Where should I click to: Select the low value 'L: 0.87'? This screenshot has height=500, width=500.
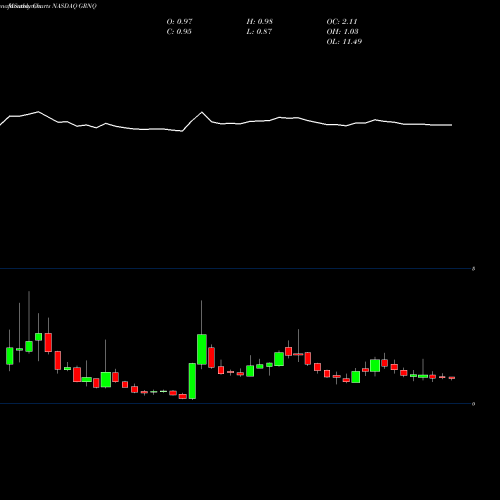point(259,32)
